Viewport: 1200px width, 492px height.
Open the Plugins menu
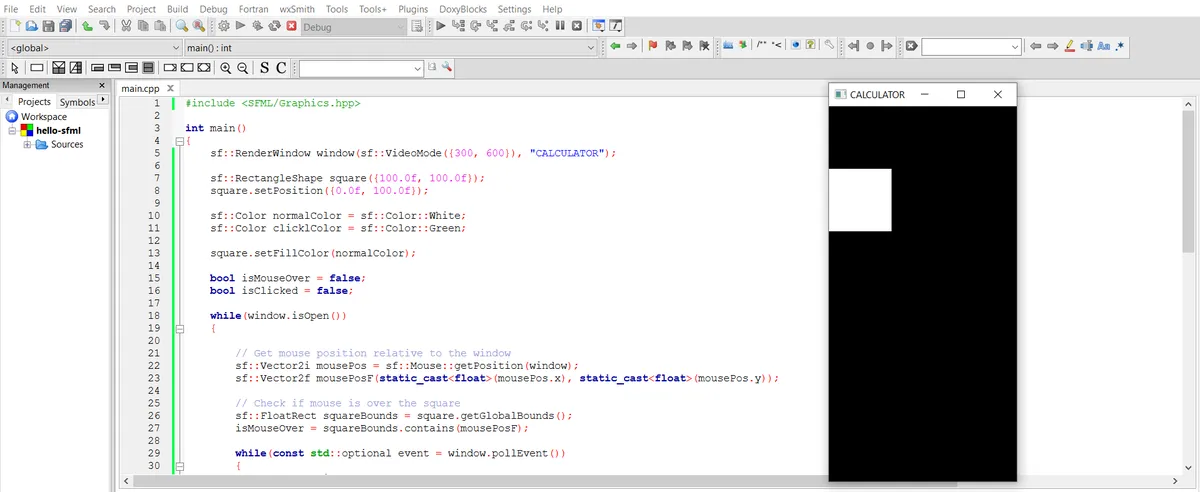(x=413, y=8)
